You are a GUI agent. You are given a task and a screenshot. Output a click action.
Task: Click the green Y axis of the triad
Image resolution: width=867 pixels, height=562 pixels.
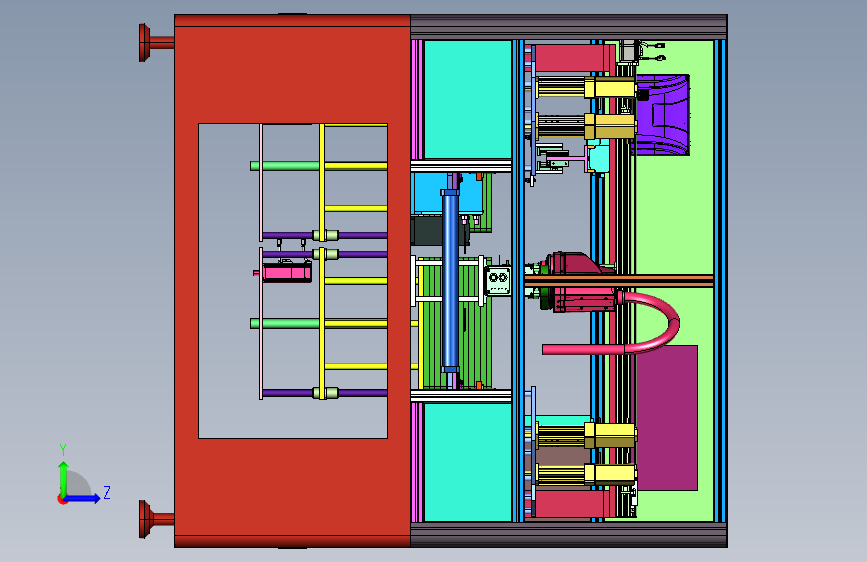pyautogui.click(x=63, y=479)
